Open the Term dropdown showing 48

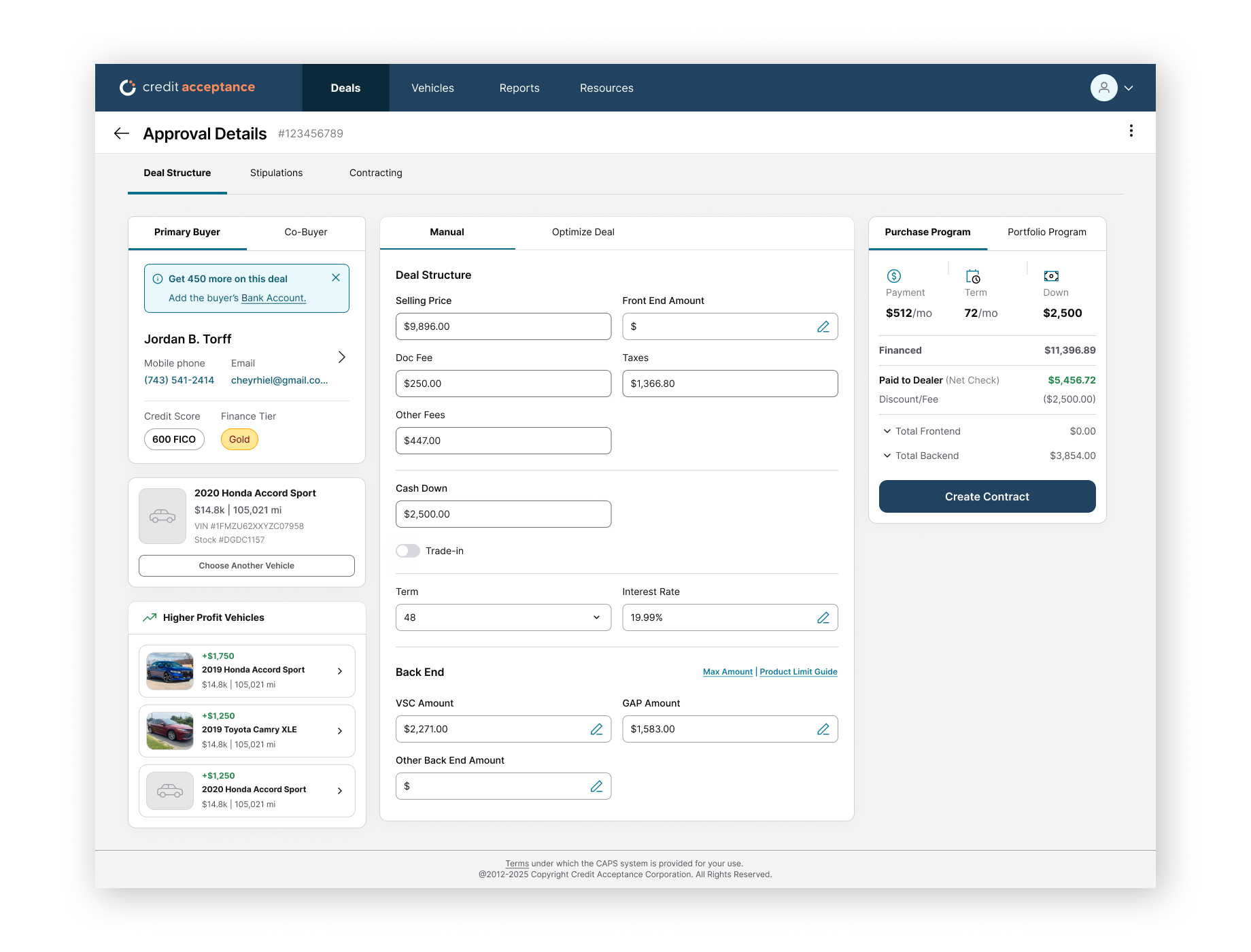(503, 617)
